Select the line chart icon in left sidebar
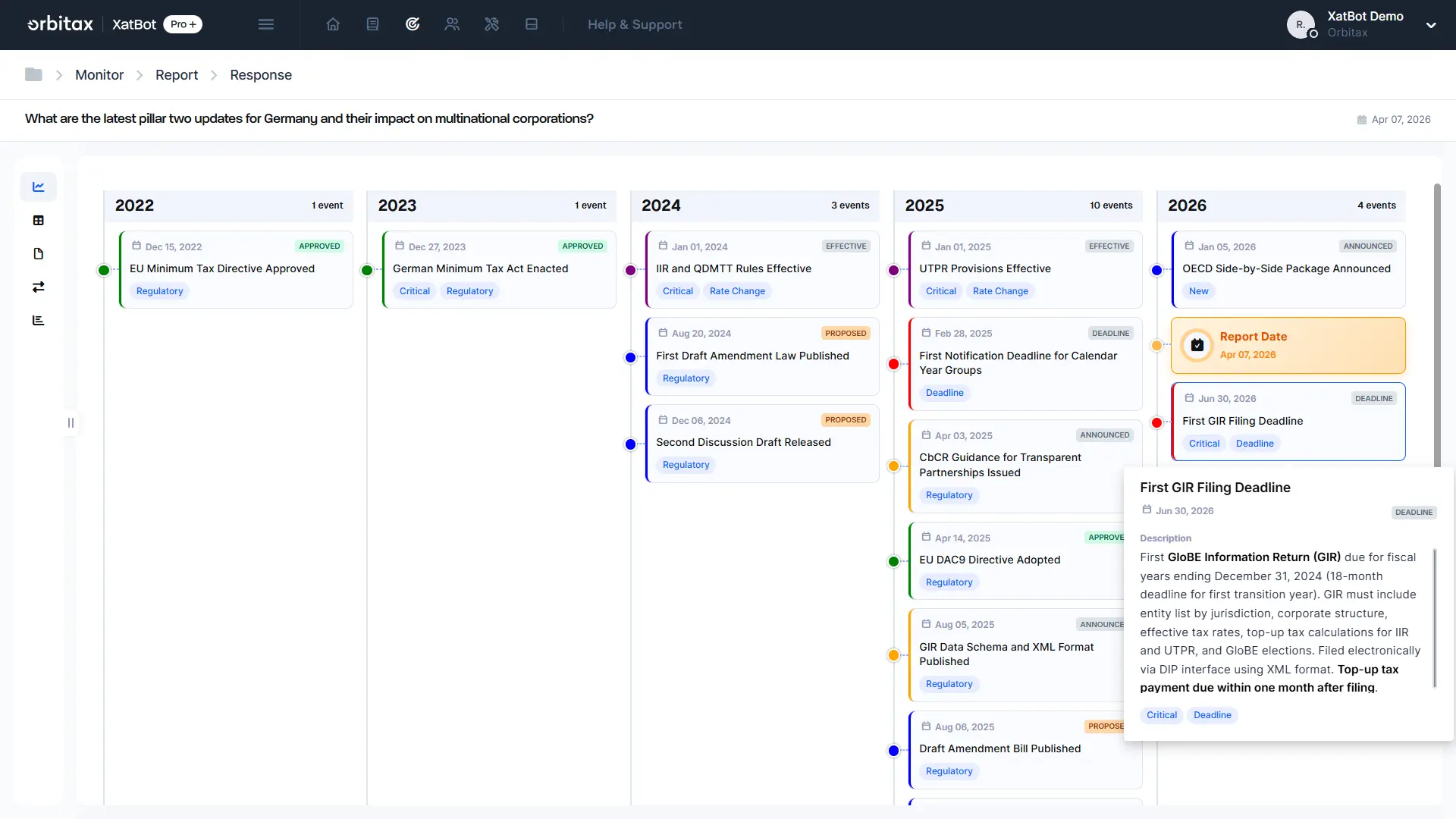The height and width of the screenshot is (819, 1456). pos(38,186)
